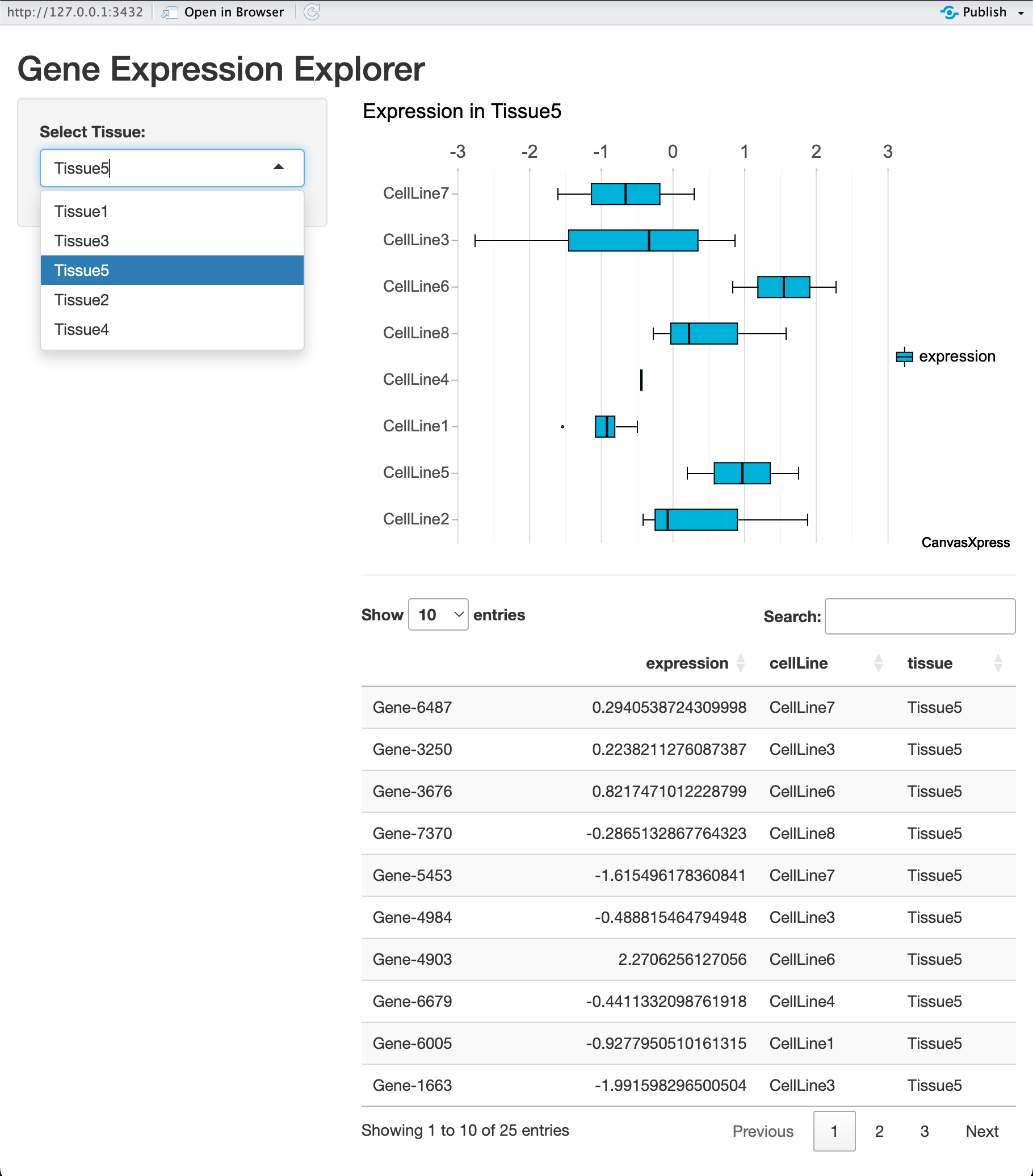Click the expression legend swatch icon

click(x=904, y=356)
